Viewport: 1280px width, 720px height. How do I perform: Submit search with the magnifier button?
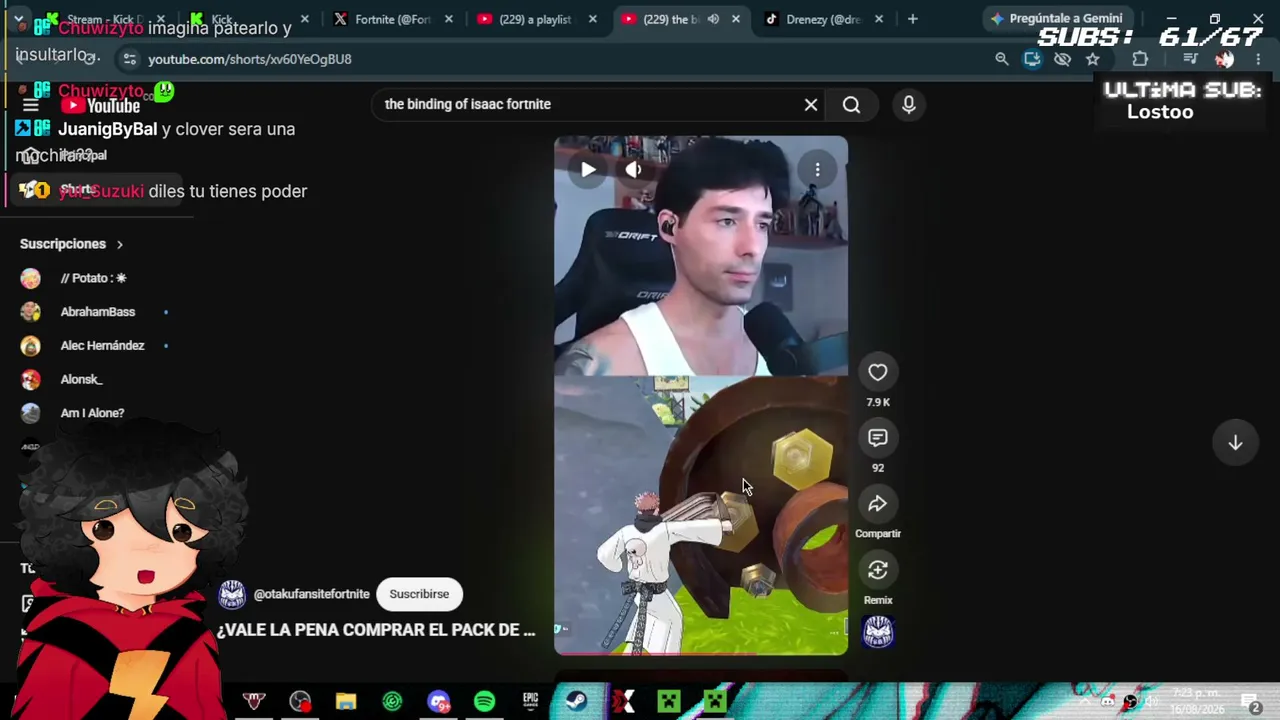(x=851, y=104)
